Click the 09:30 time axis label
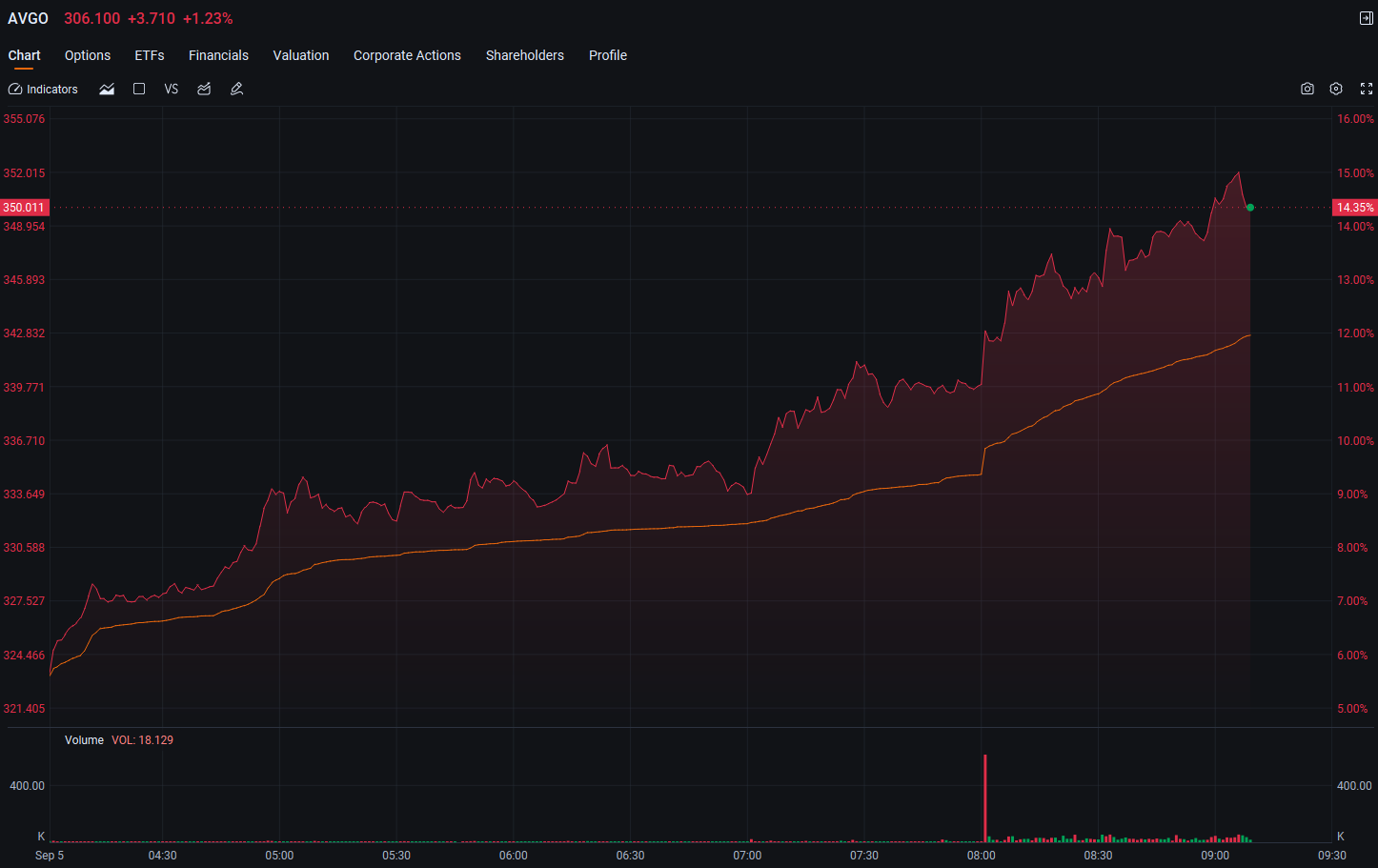1378x868 pixels. point(1332,856)
